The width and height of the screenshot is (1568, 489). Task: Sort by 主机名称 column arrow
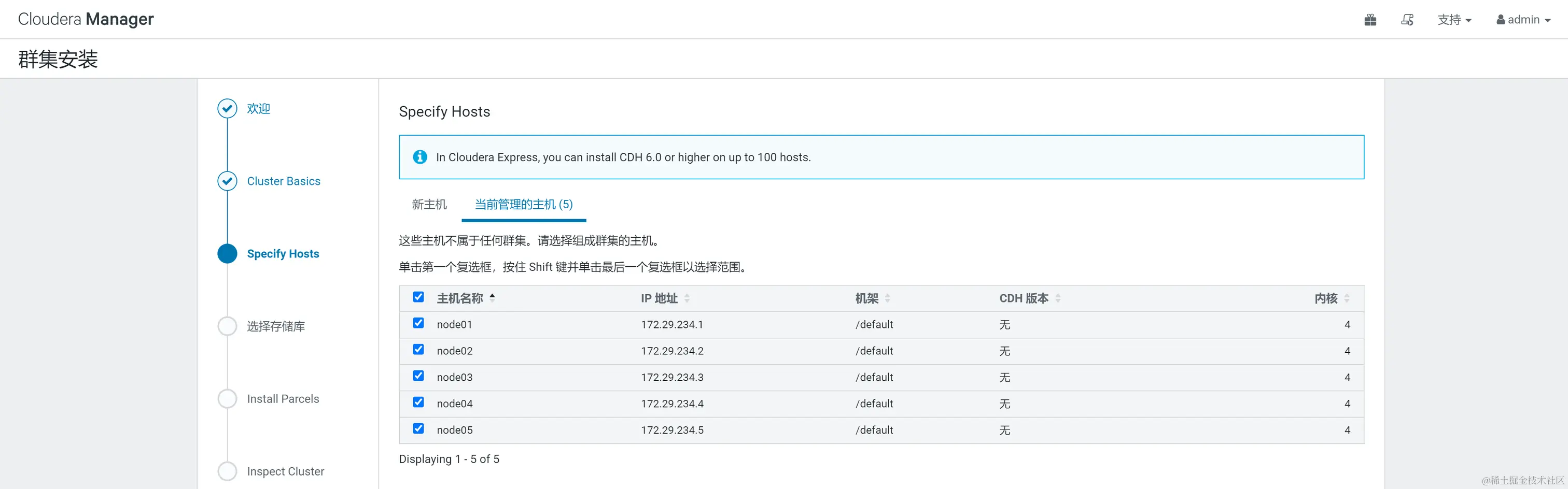(x=492, y=297)
